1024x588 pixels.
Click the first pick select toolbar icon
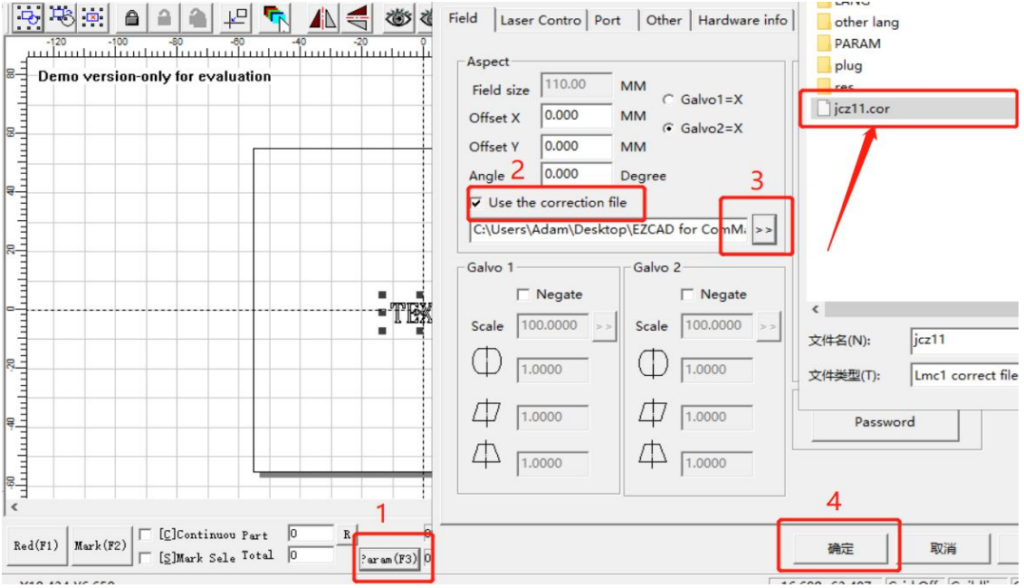(27, 17)
